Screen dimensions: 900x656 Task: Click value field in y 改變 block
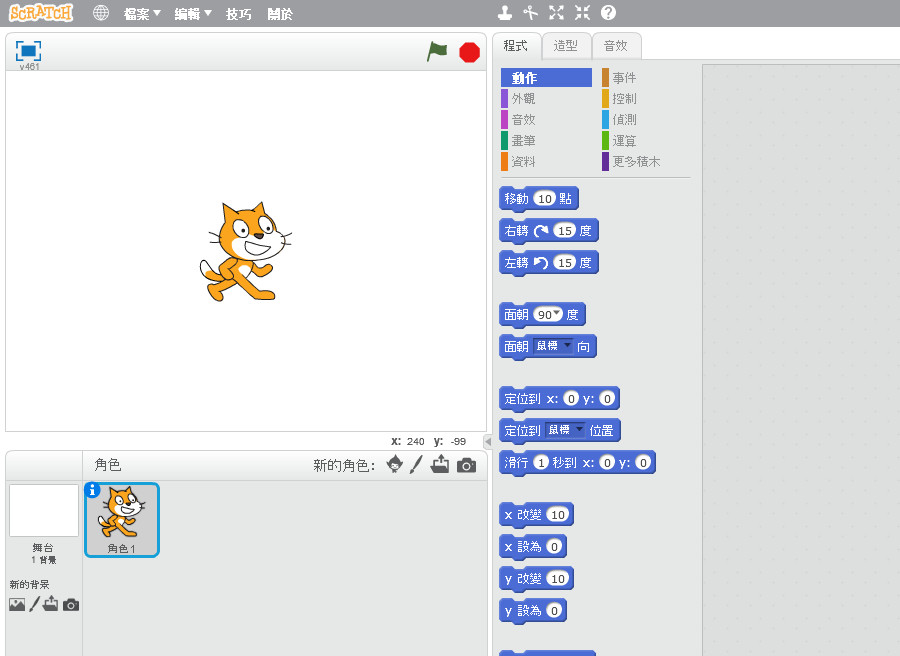pos(558,579)
